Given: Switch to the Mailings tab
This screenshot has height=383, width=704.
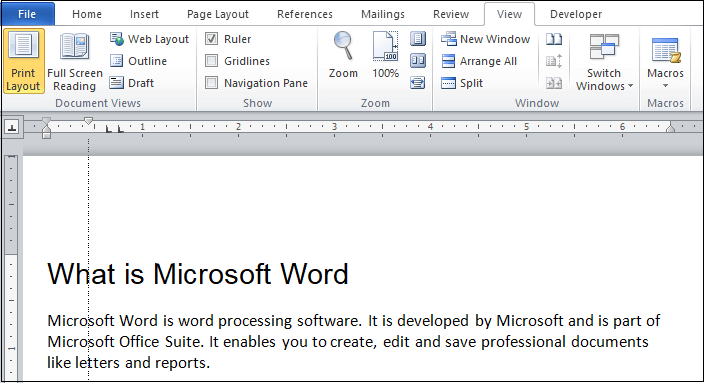Looking at the screenshot, I should (383, 14).
